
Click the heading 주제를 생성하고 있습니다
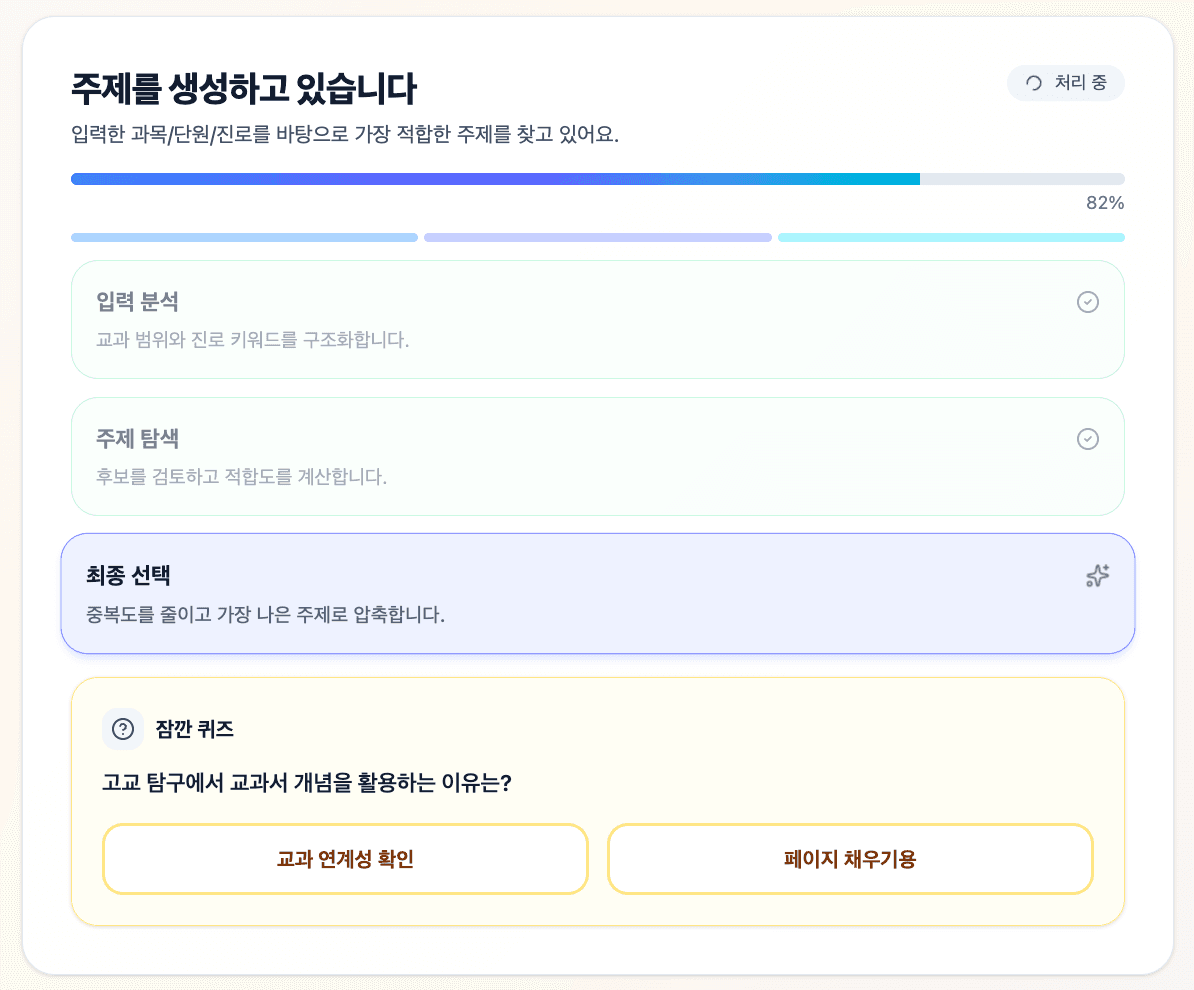click(x=244, y=88)
